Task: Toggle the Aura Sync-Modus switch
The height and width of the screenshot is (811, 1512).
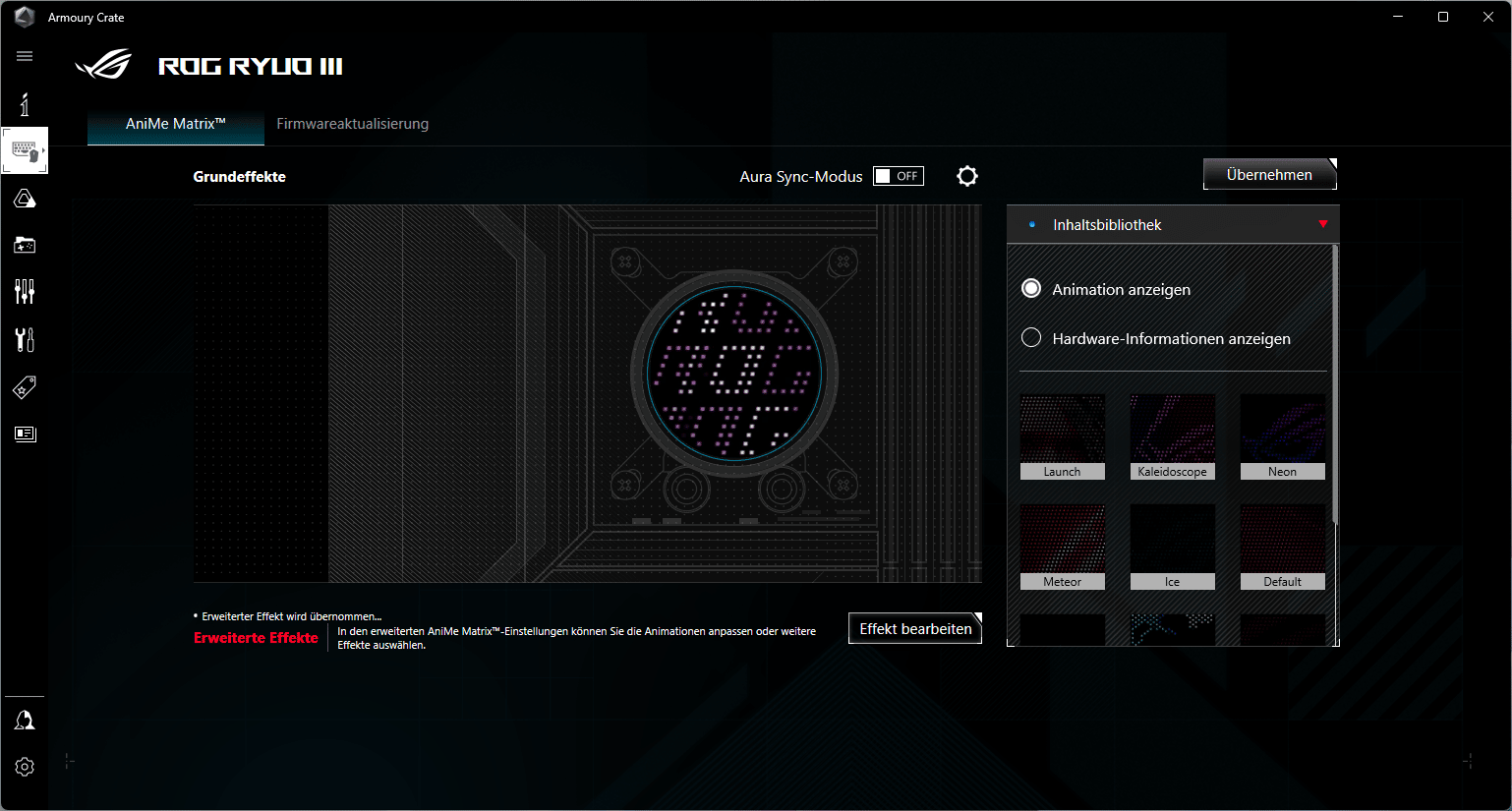Action: pos(899,176)
